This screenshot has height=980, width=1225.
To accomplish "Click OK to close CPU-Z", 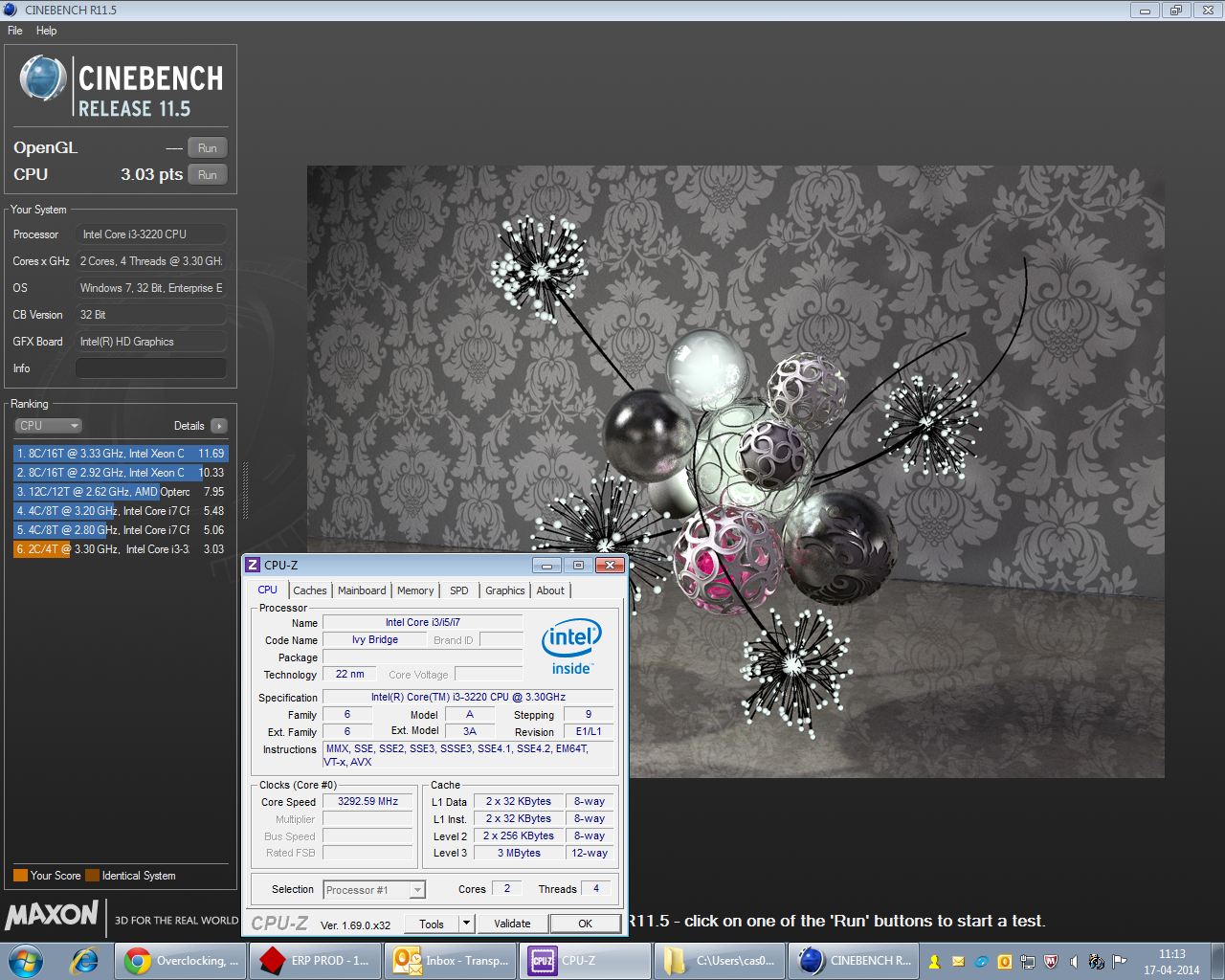I will tap(585, 924).
